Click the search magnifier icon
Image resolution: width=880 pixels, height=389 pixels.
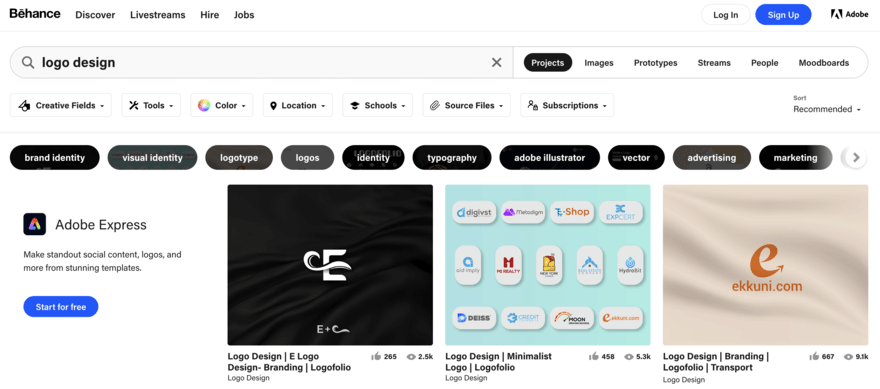point(28,62)
